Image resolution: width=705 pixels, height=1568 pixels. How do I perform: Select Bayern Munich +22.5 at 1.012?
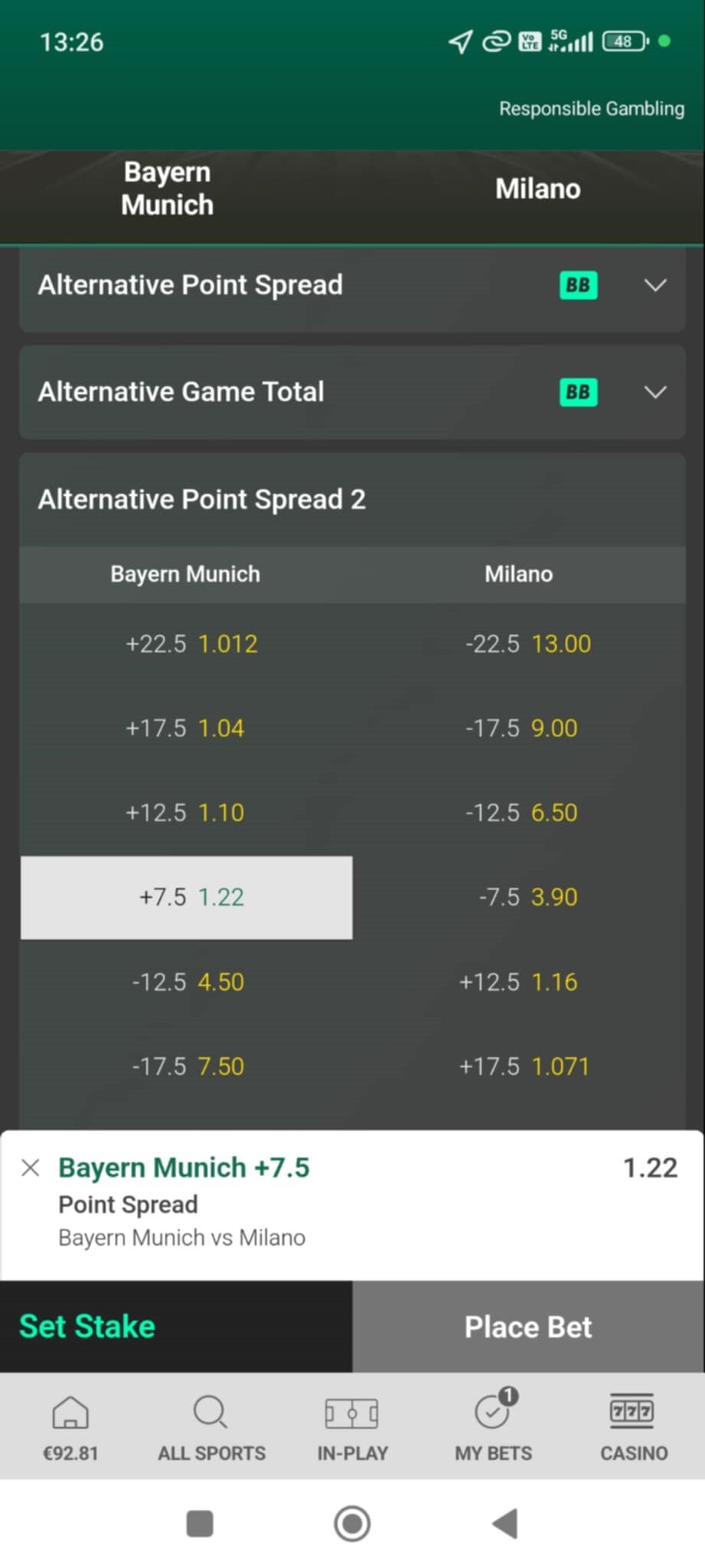pyautogui.click(x=186, y=644)
